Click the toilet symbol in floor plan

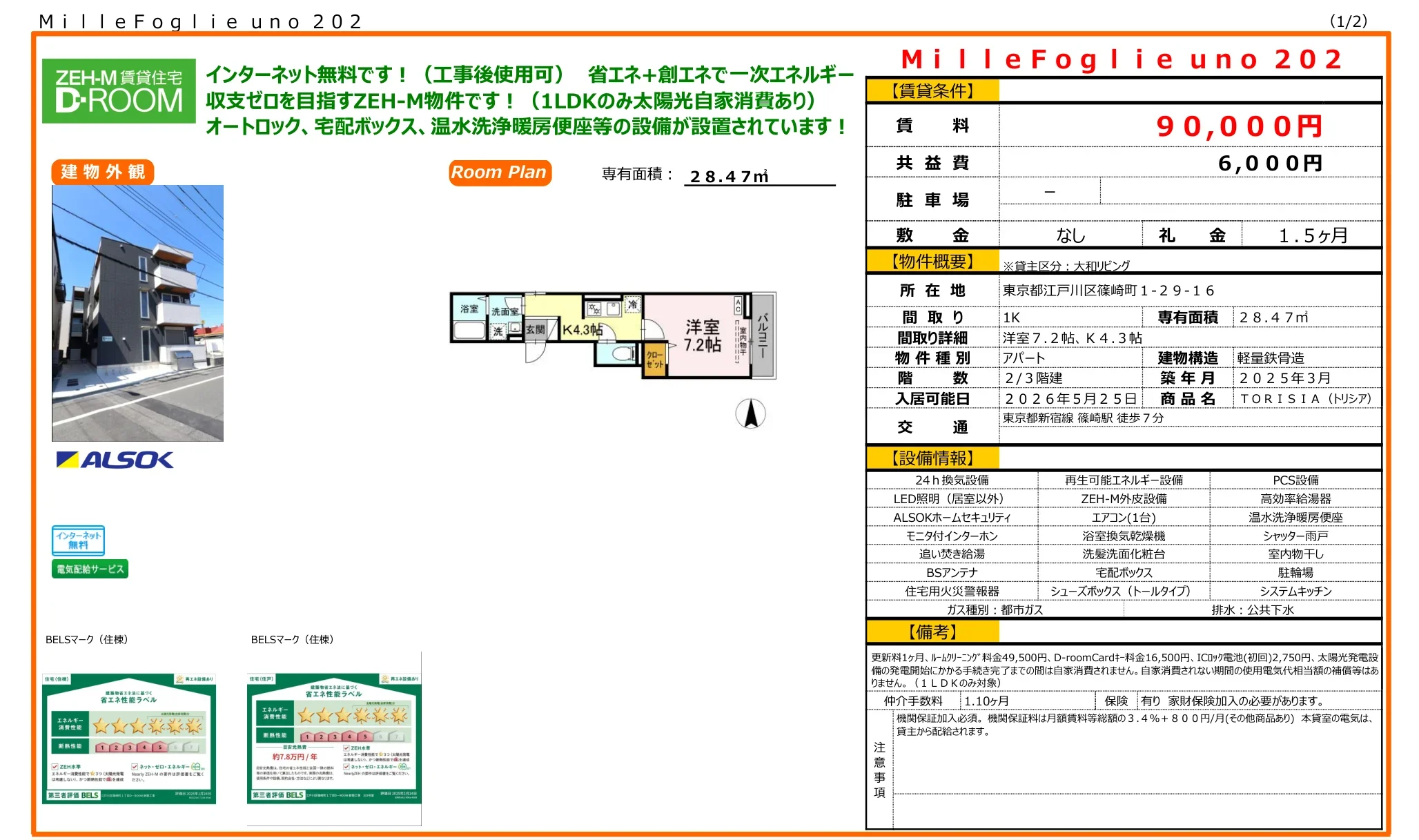622,353
